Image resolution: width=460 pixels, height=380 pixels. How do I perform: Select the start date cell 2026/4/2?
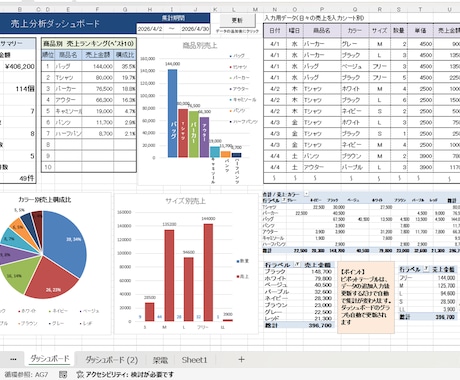[150, 29]
